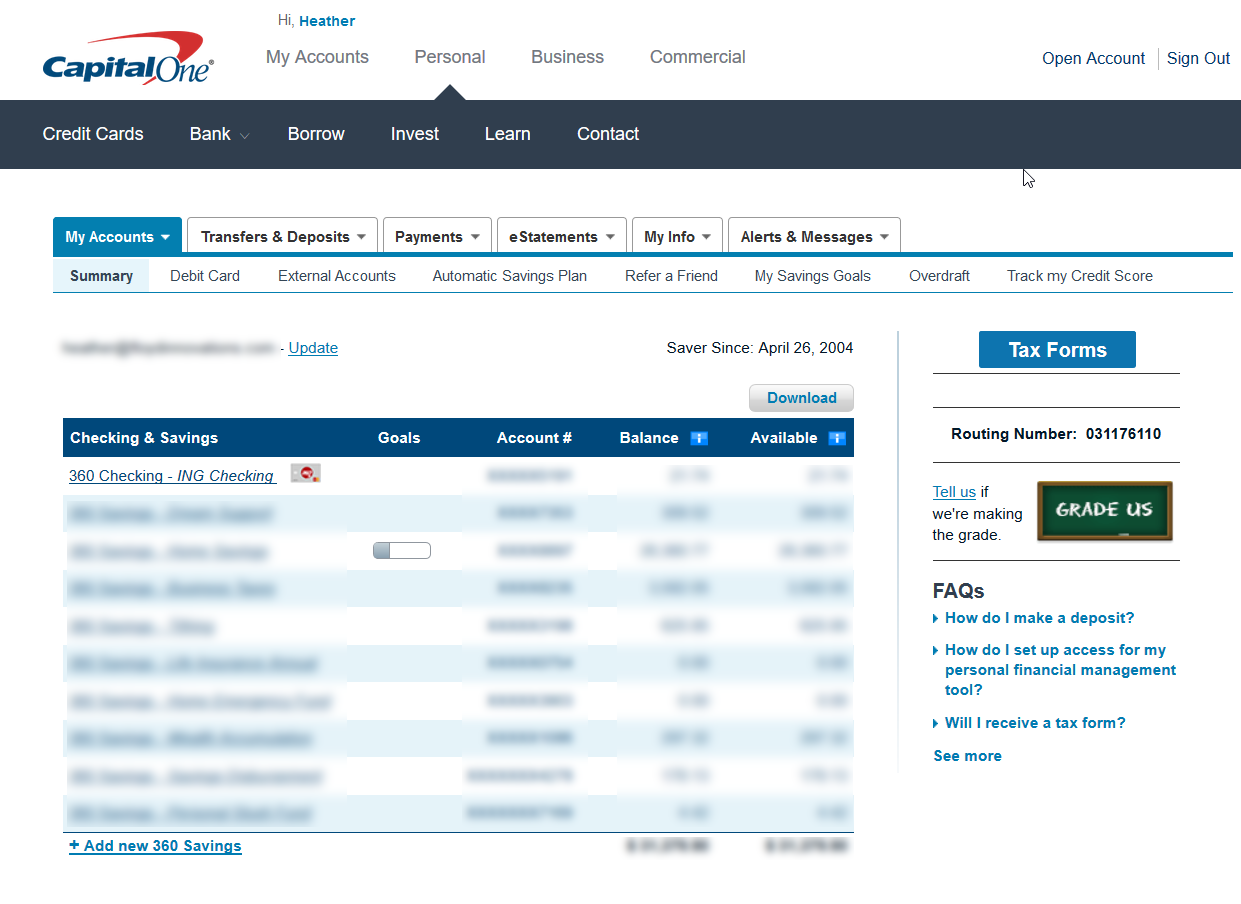
Task: Select the Commercial nav item
Action: point(698,57)
